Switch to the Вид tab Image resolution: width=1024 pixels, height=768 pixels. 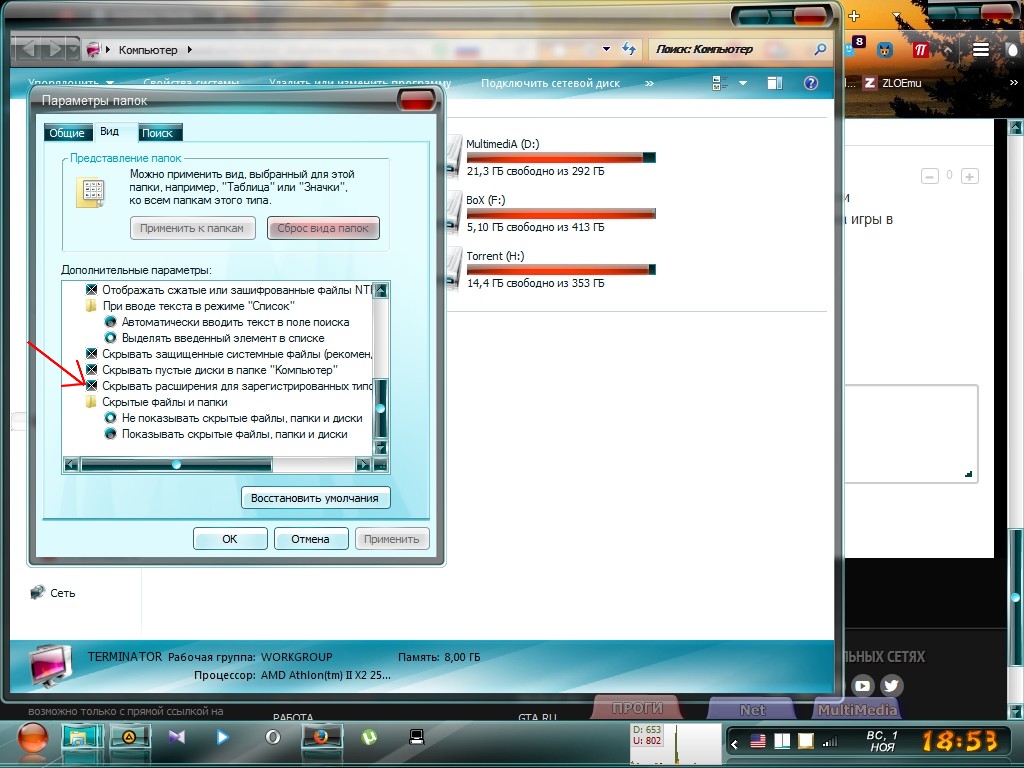109,131
